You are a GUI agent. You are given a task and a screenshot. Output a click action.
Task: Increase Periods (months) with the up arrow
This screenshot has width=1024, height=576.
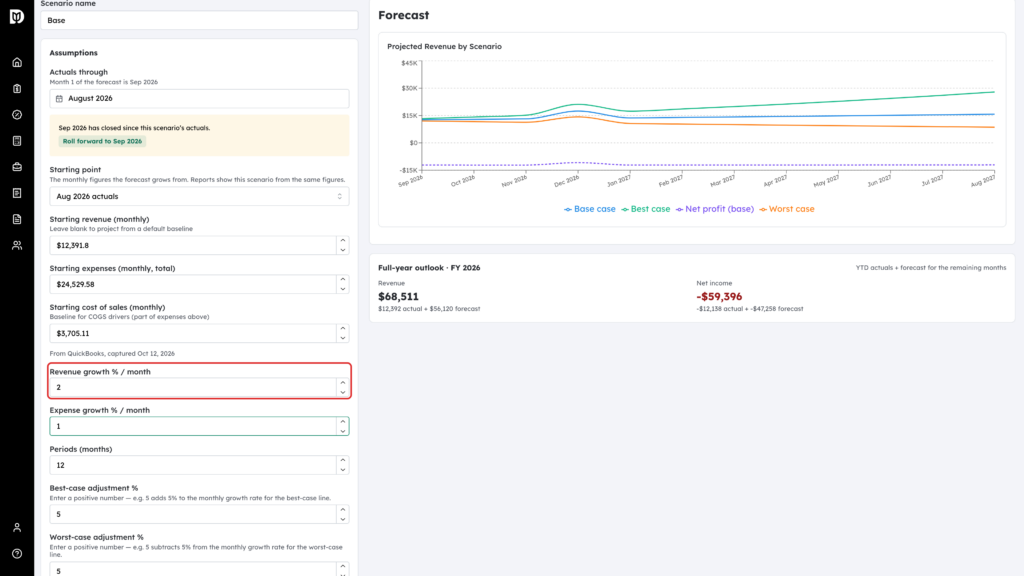343,460
